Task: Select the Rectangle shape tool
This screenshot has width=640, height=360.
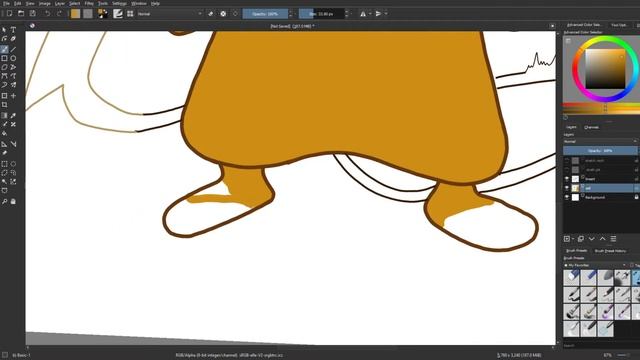Action: click(x=4, y=58)
